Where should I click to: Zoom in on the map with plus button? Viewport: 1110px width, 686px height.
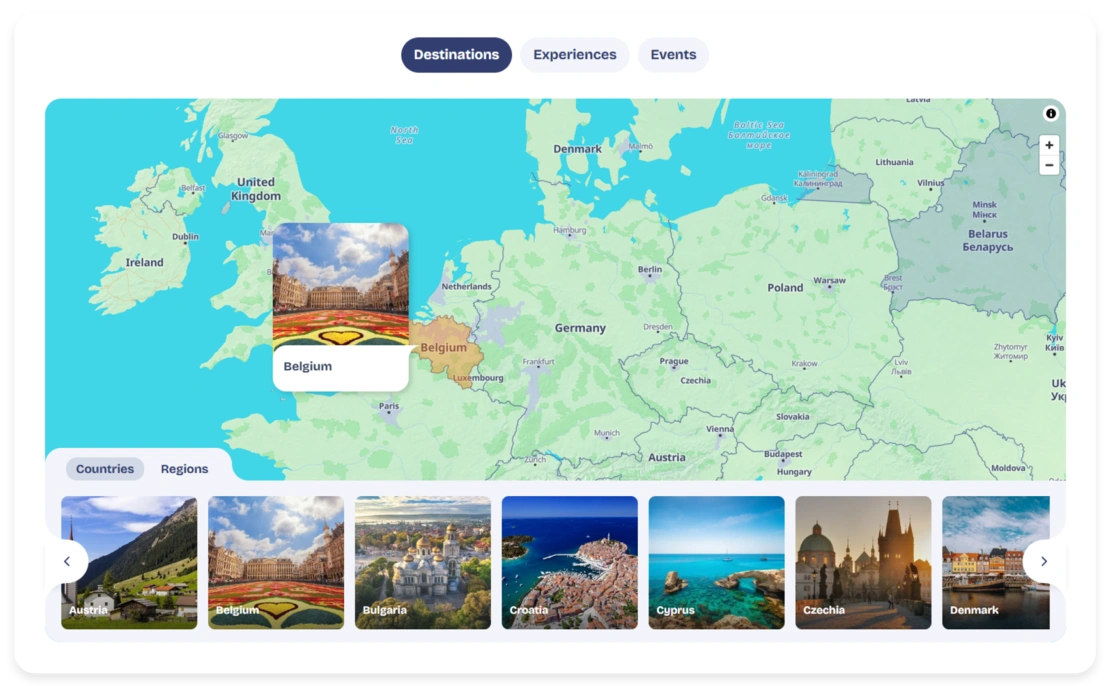tap(1049, 145)
